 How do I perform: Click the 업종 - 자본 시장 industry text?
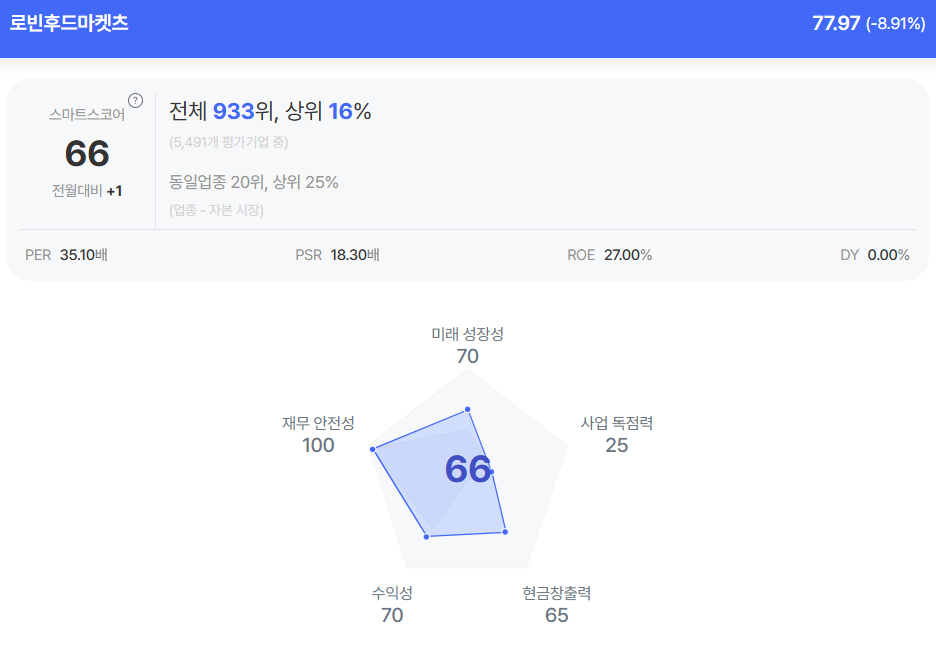[x=216, y=210]
